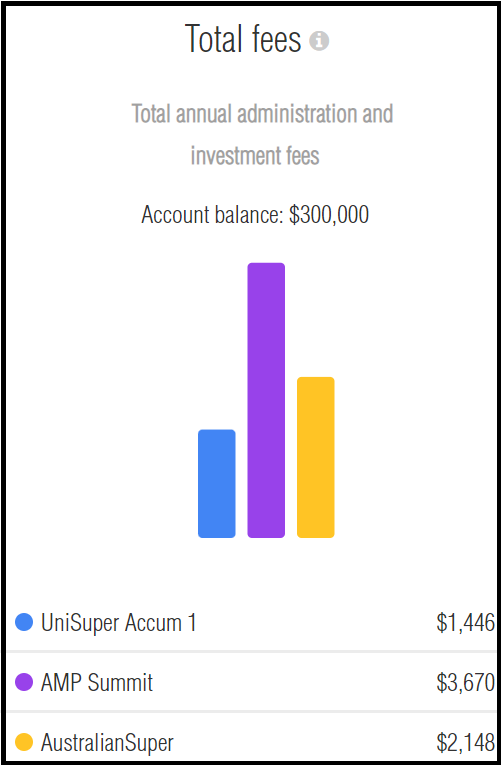Open the AustralianSuper fund name

click(x=107, y=743)
